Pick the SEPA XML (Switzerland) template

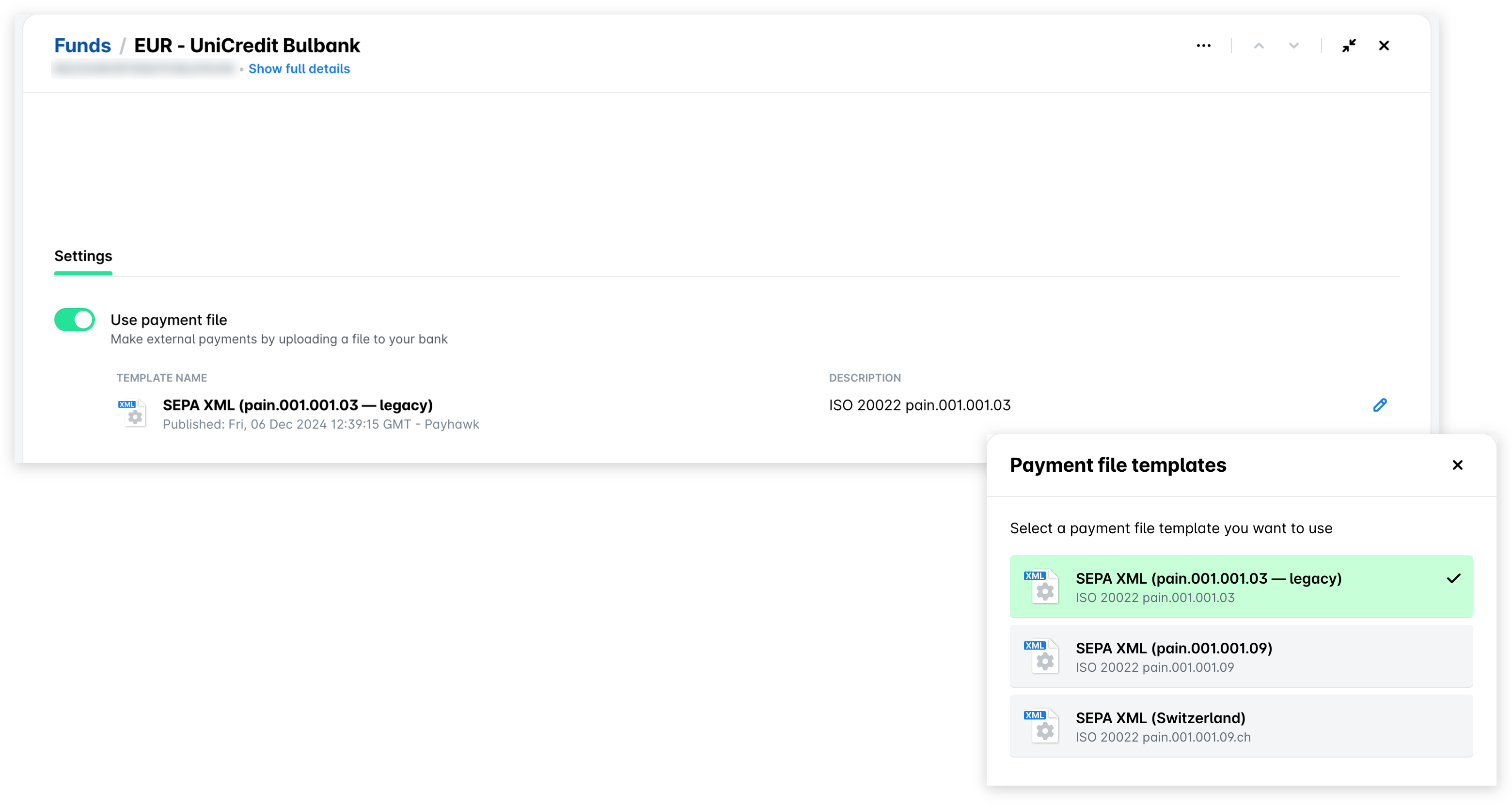(x=1241, y=726)
